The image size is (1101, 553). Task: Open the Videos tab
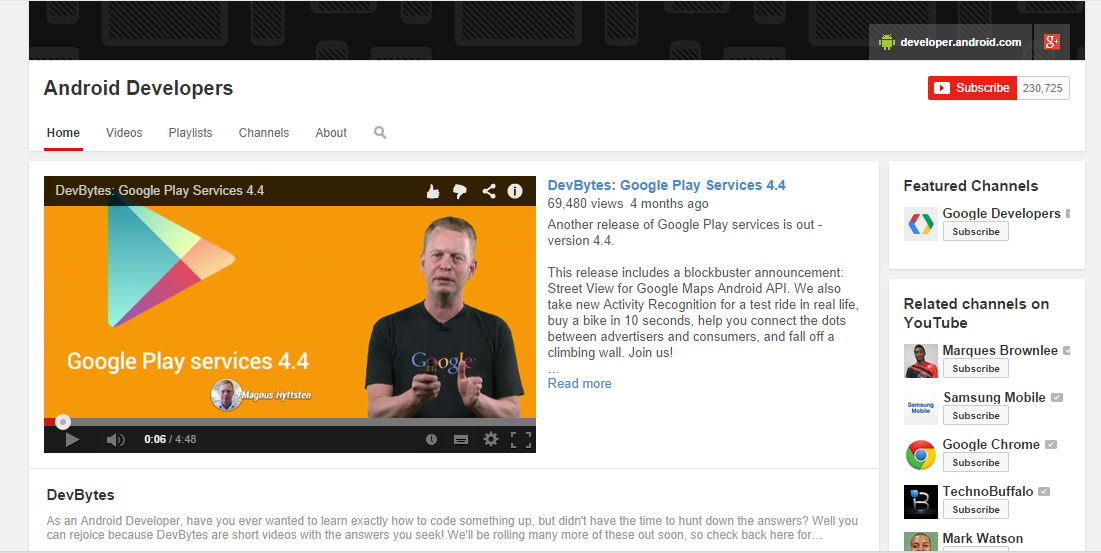tap(124, 133)
